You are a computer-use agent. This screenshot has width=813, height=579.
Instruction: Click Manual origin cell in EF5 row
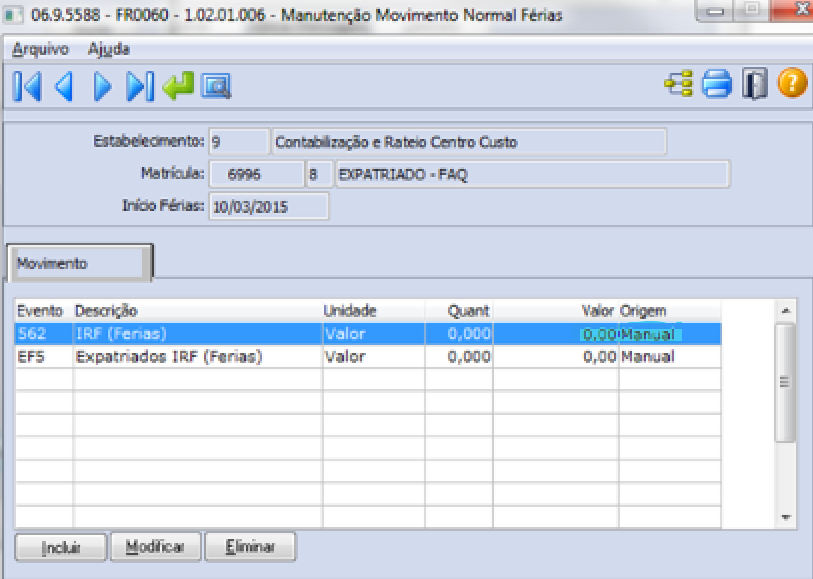[670, 357]
